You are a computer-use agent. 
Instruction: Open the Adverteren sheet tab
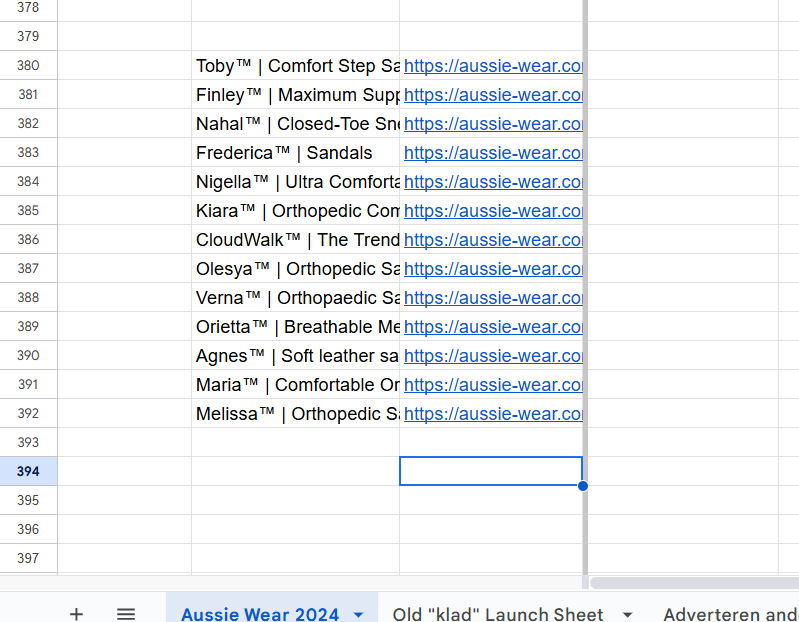(730, 614)
